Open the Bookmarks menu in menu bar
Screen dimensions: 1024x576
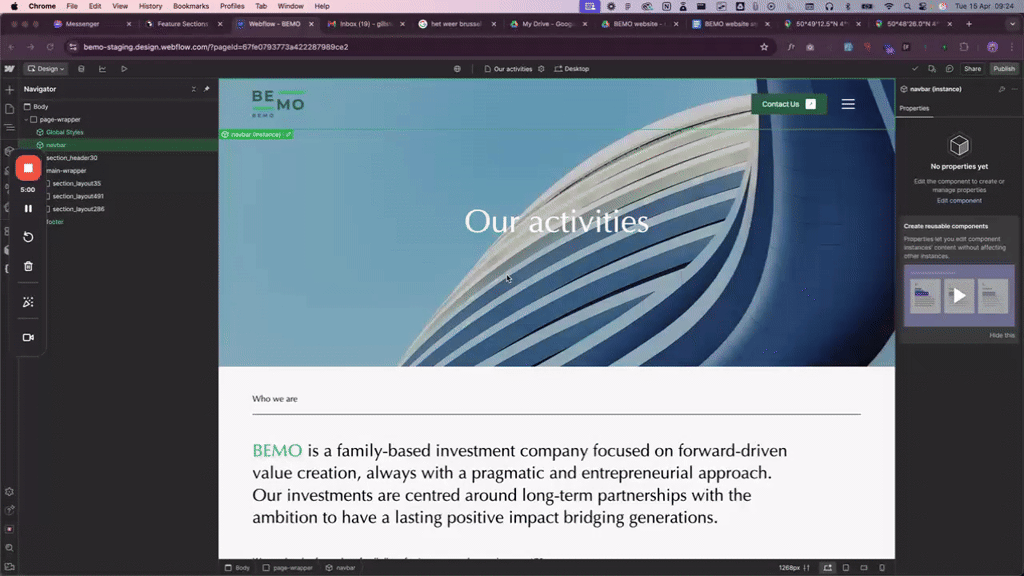191,6
